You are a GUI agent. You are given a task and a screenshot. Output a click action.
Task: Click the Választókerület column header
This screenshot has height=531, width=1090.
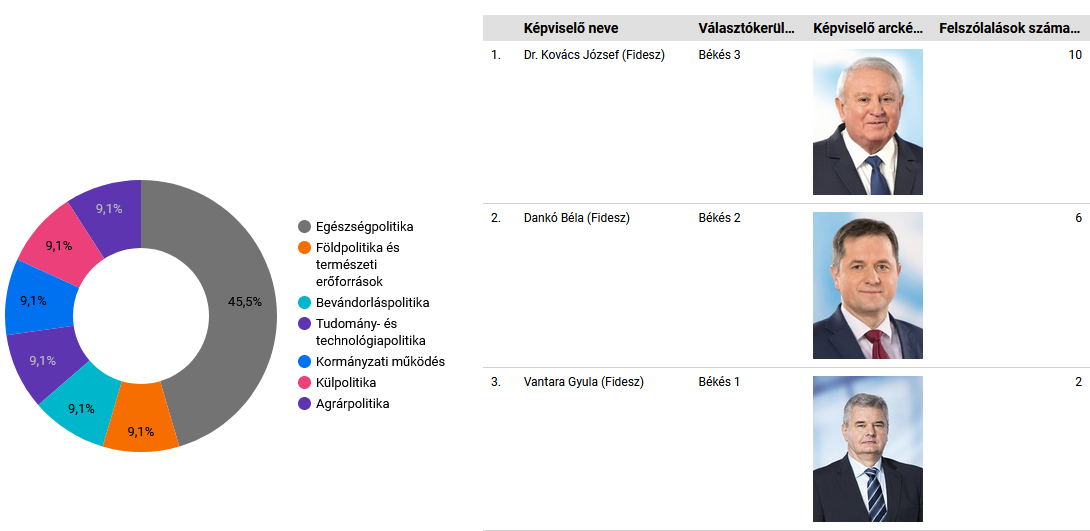tap(747, 28)
